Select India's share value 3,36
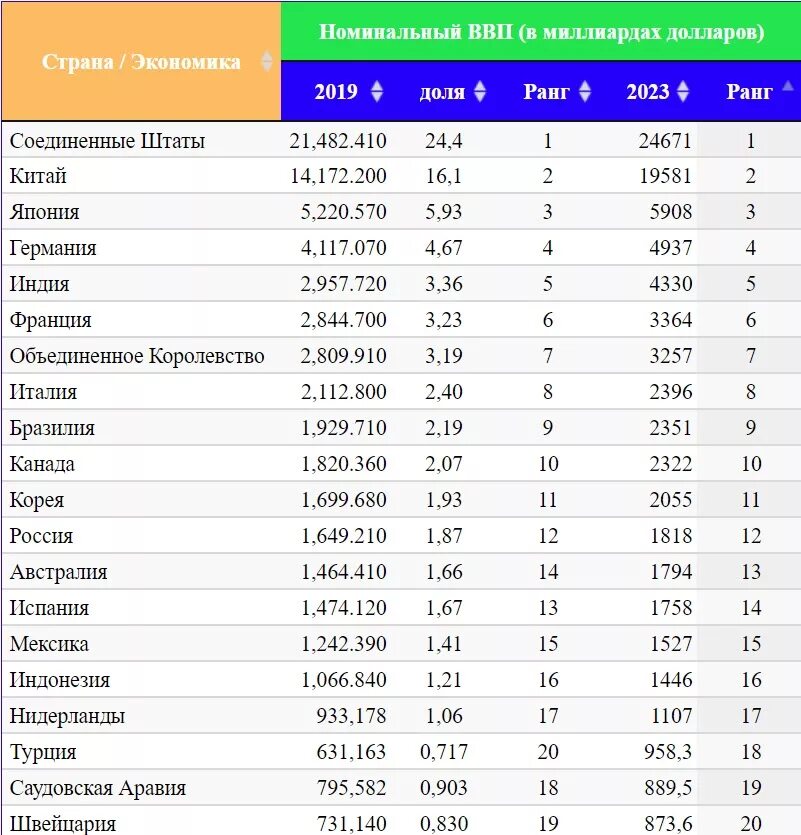The image size is (801, 835). point(444,284)
